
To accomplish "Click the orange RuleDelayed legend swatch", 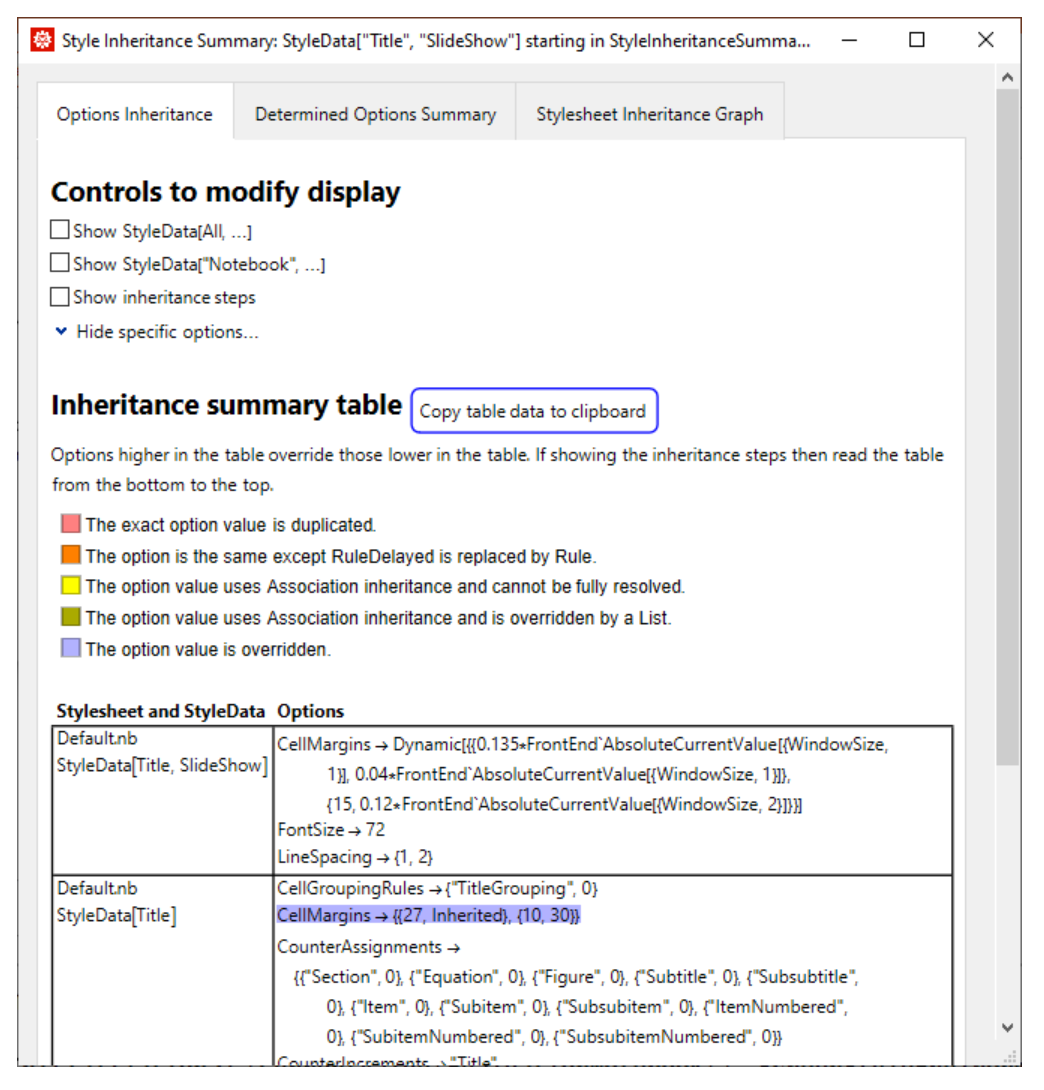I will 70,555.
